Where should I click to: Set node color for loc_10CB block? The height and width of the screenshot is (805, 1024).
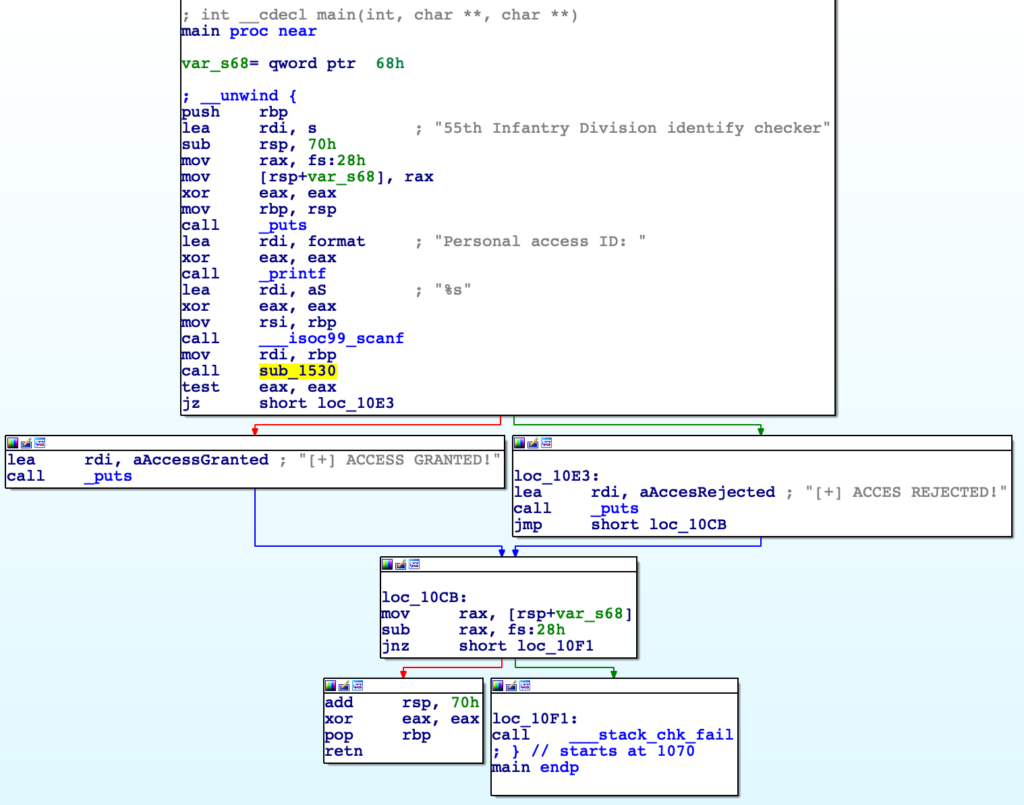click(x=388, y=564)
